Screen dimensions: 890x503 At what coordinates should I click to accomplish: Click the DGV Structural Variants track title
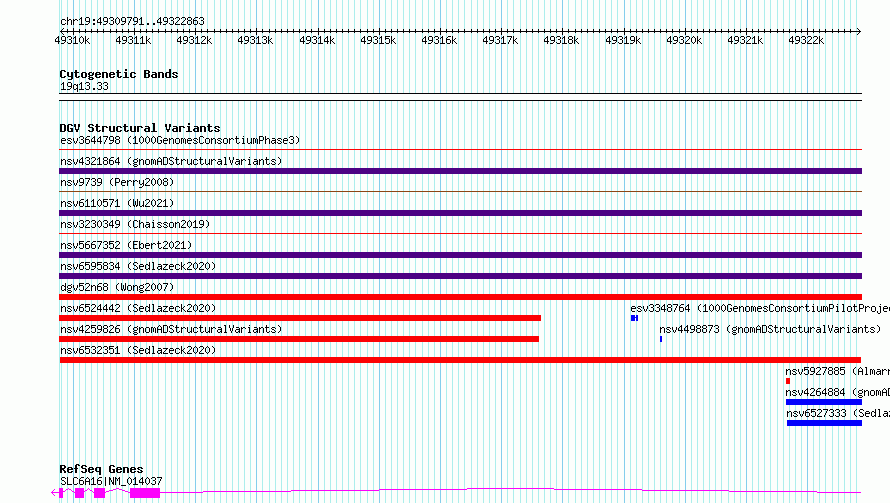point(140,128)
